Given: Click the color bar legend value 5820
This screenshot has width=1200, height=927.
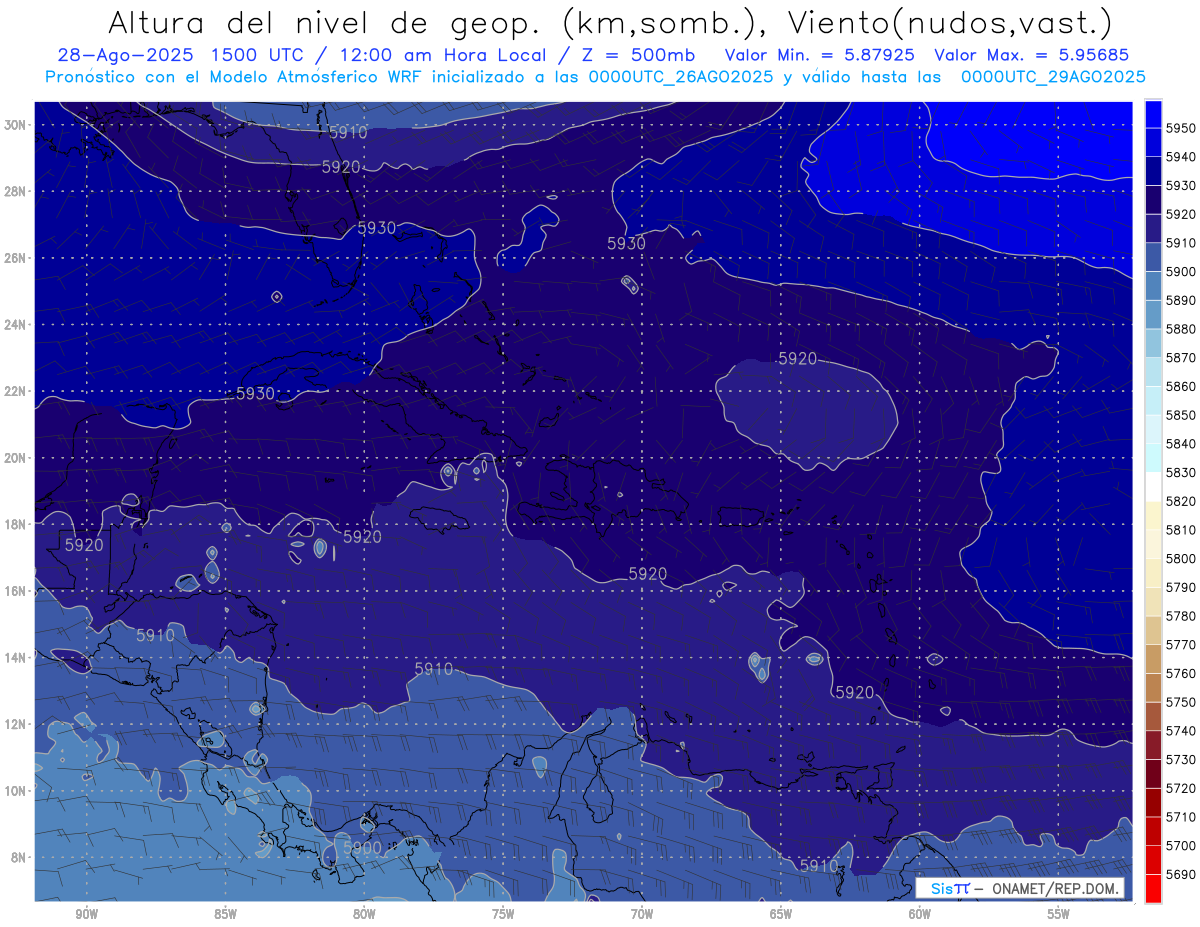Looking at the screenshot, I should [1180, 501].
